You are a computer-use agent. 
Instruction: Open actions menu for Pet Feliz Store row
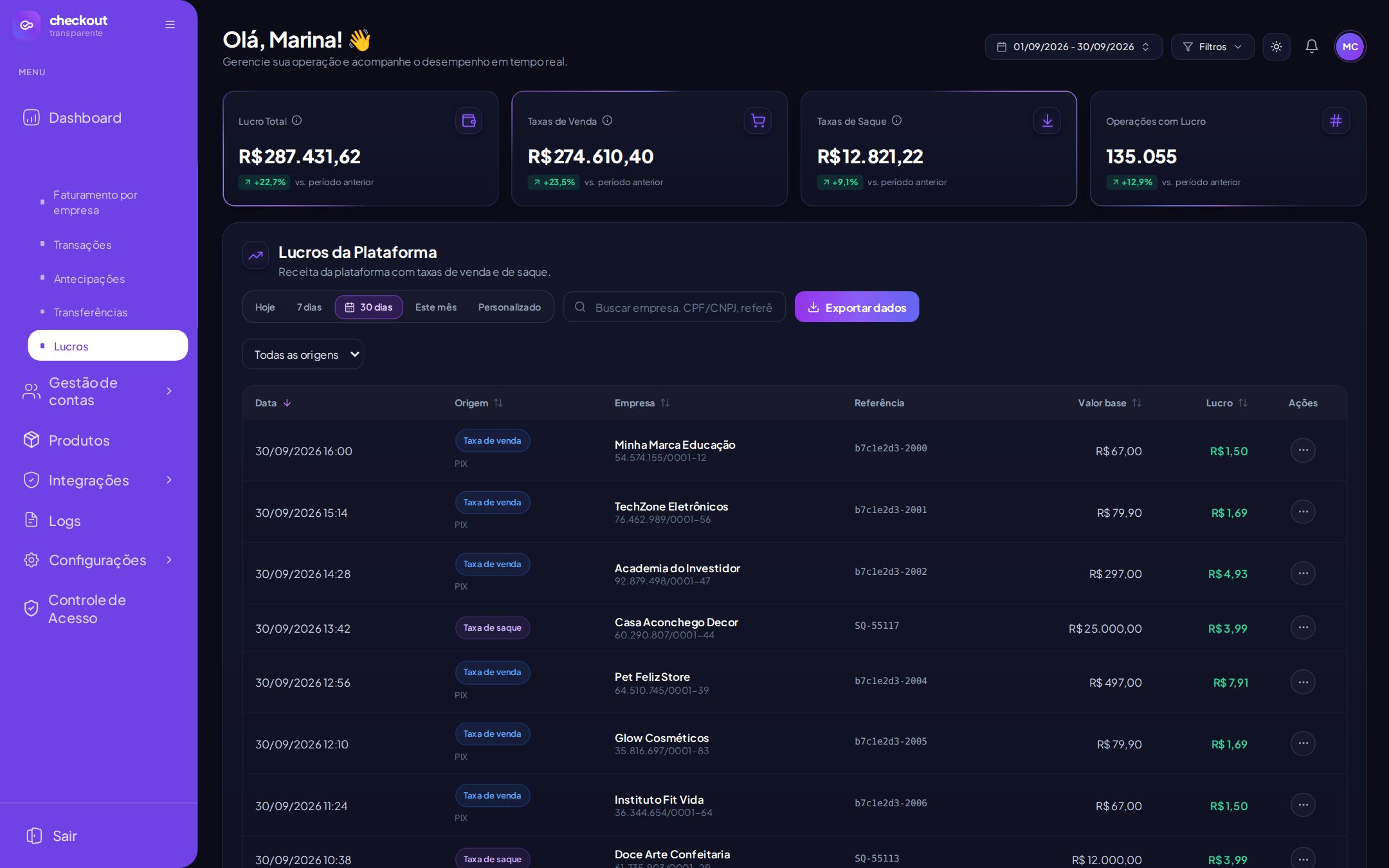point(1303,682)
